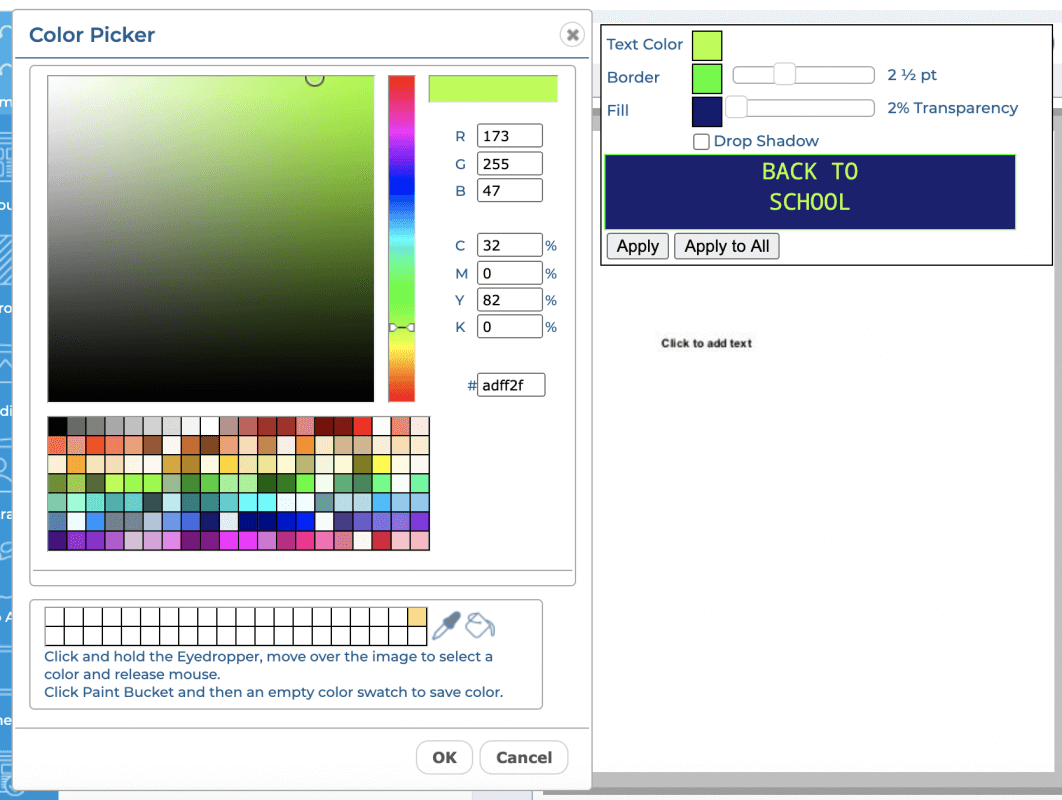
Task: Select the saved tan custom color swatch
Action: (417, 616)
